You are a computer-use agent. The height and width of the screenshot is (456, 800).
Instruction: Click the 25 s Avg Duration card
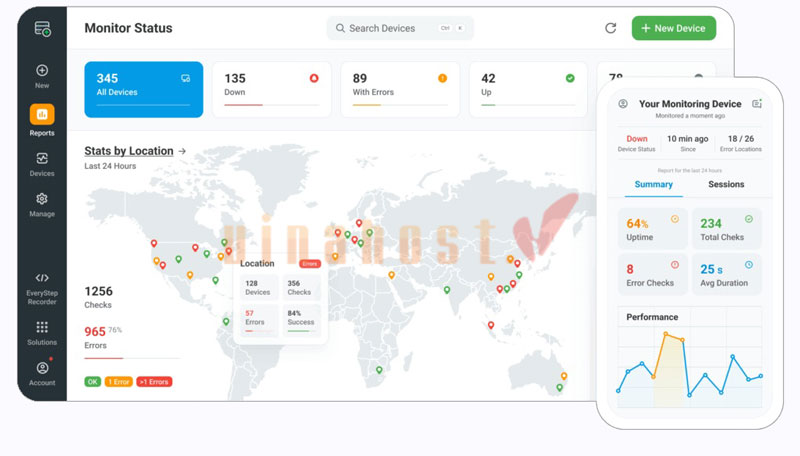click(727, 274)
